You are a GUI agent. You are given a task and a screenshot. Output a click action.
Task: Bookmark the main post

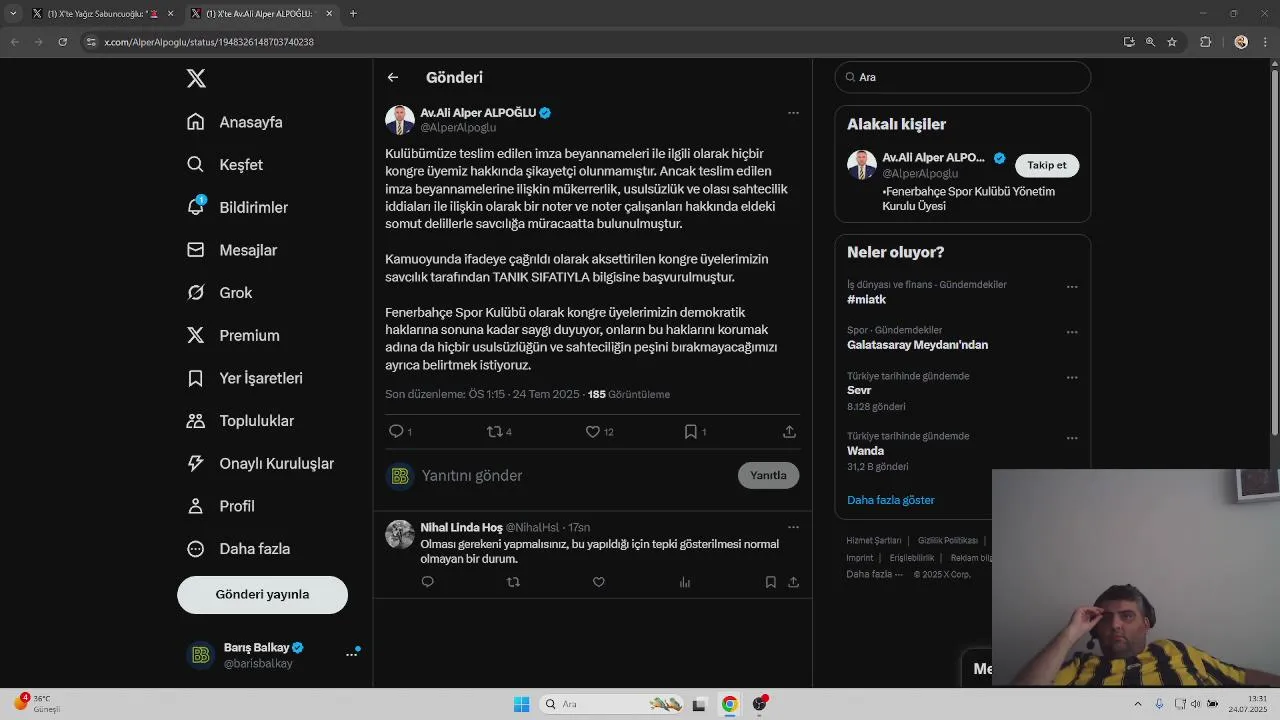pyautogui.click(x=691, y=431)
